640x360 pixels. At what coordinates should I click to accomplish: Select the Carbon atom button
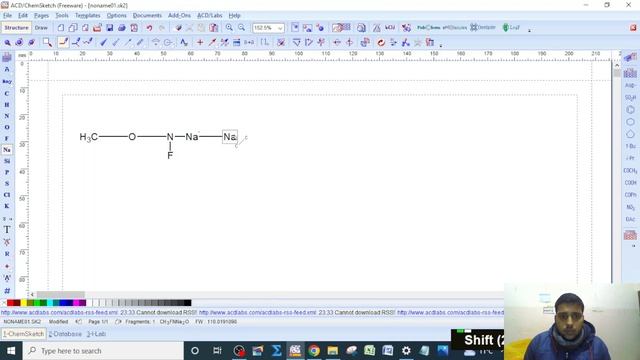click(x=7, y=93)
